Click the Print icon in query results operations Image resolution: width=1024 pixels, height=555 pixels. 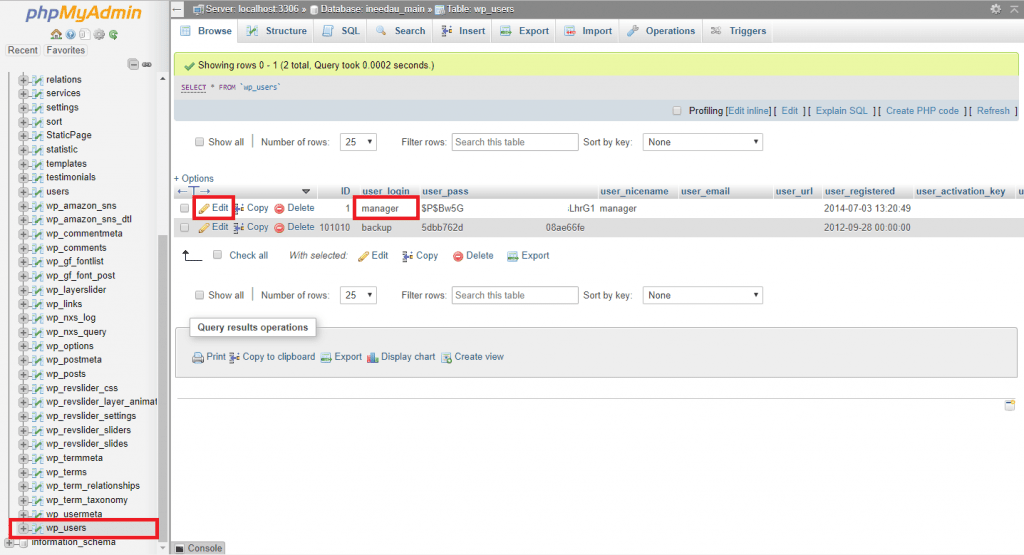point(198,357)
